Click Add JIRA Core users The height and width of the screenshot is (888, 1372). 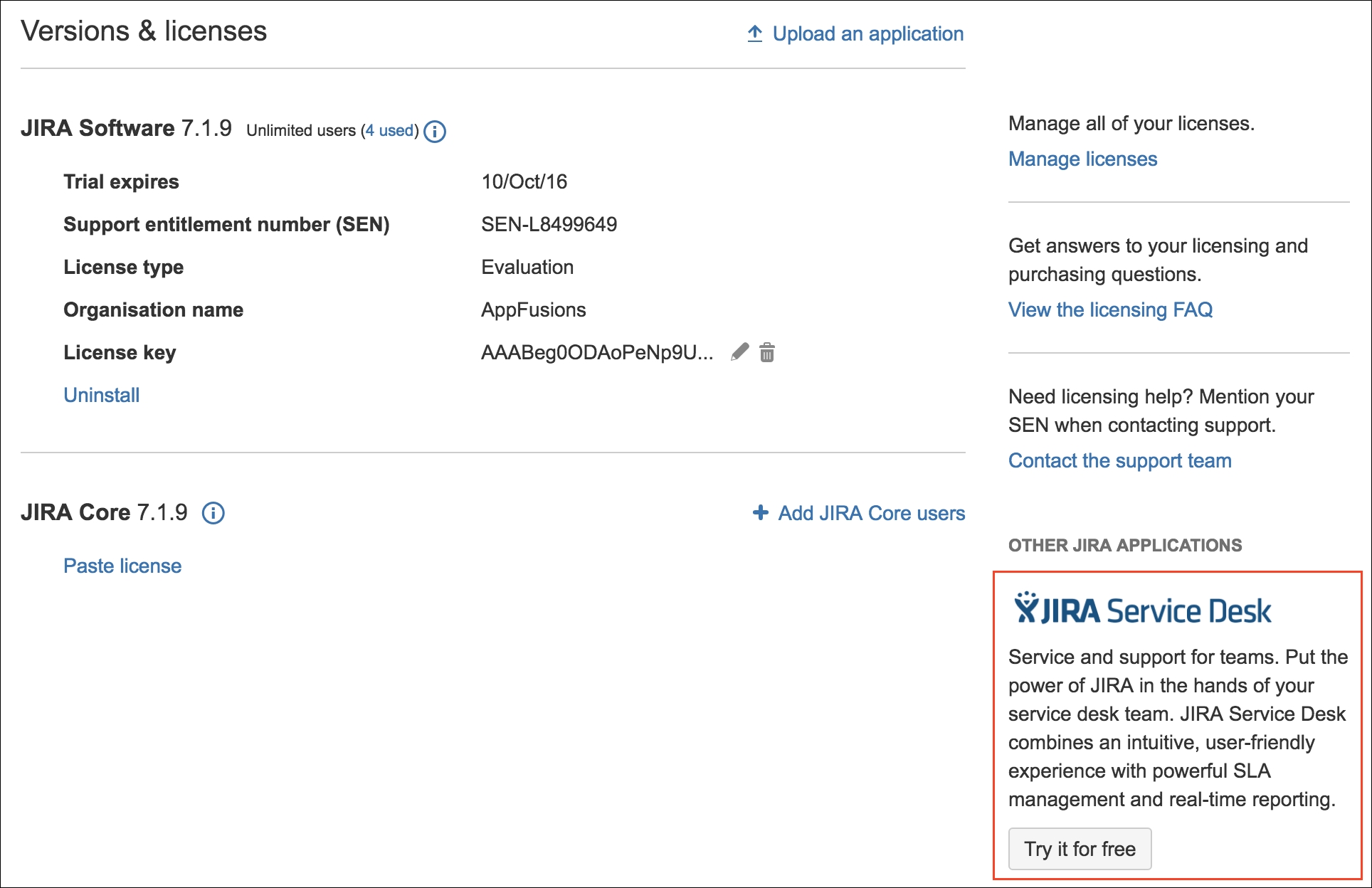(x=872, y=513)
